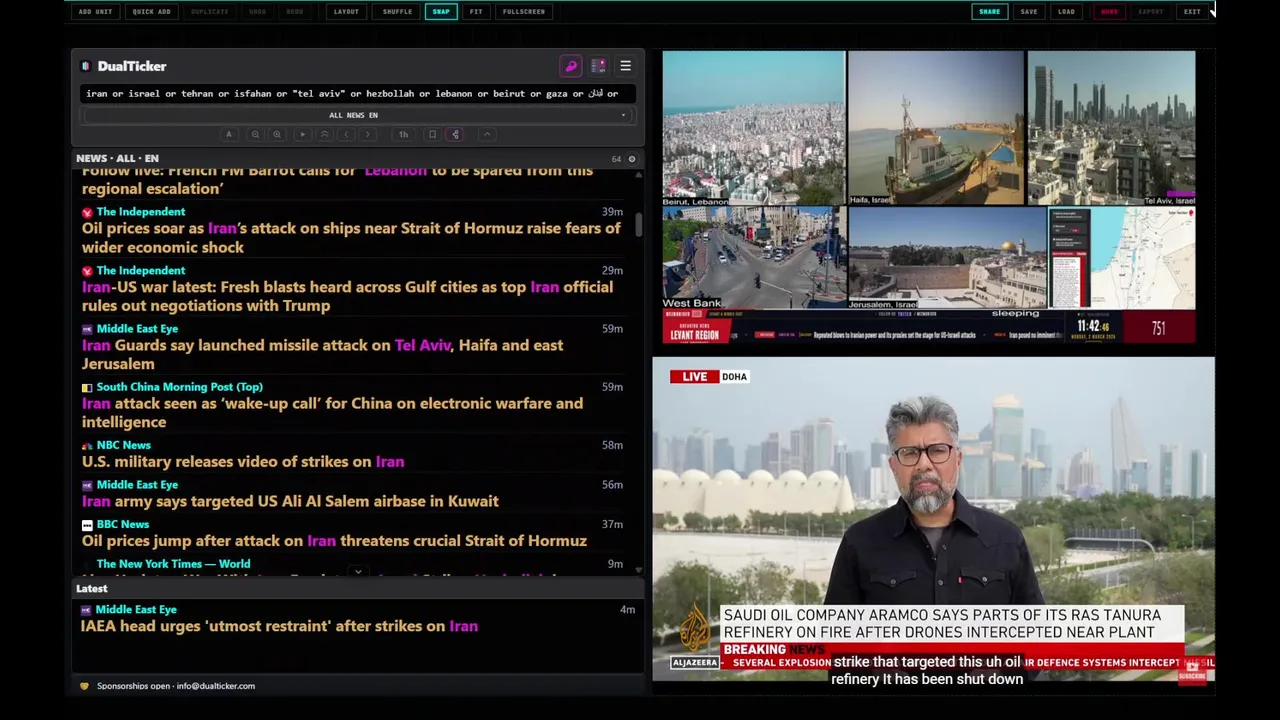Open the West Bank webcam thumbnail
This screenshot has width=1280, height=720.
tap(754, 257)
